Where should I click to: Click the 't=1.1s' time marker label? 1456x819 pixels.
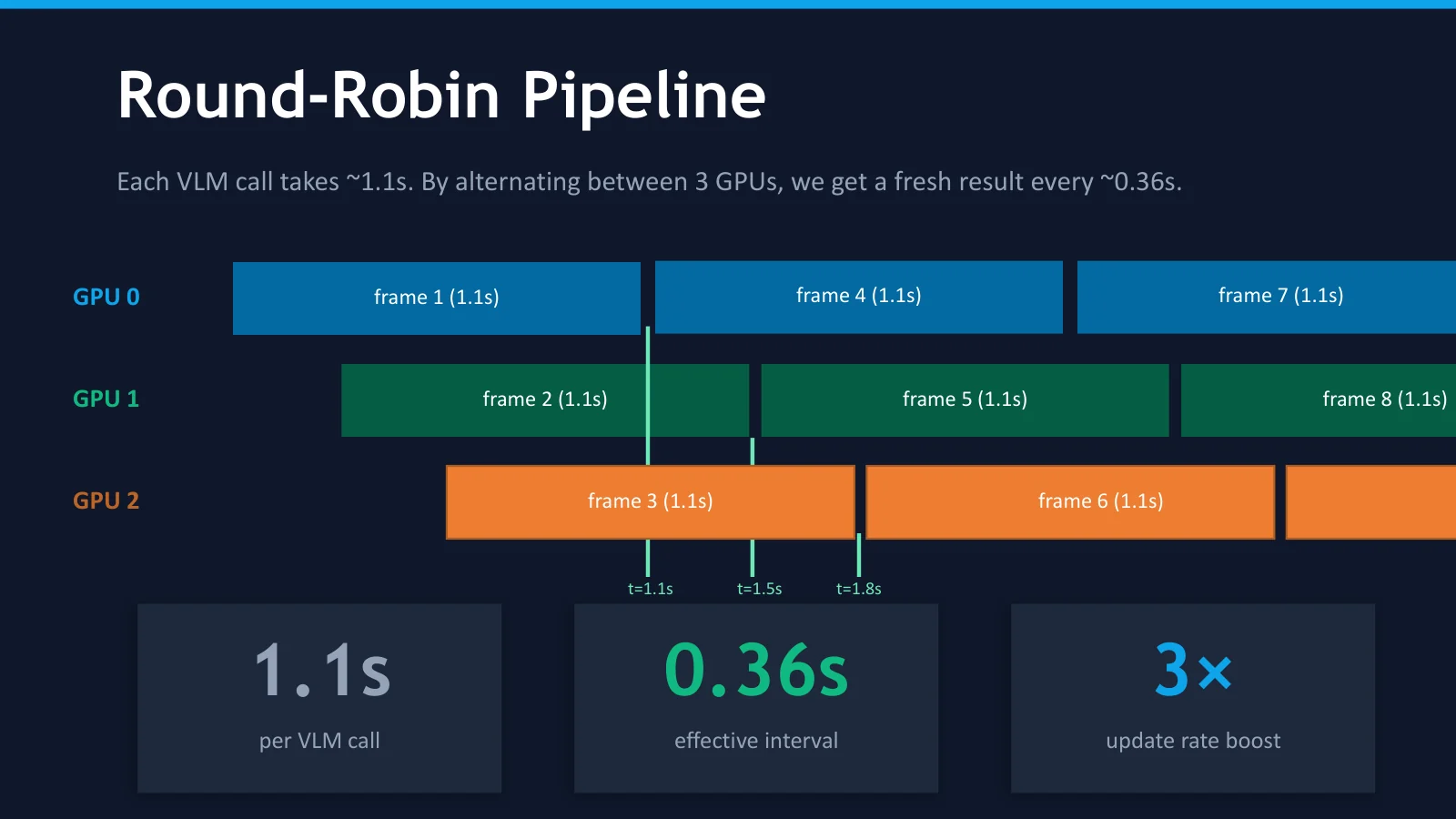point(651,589)
